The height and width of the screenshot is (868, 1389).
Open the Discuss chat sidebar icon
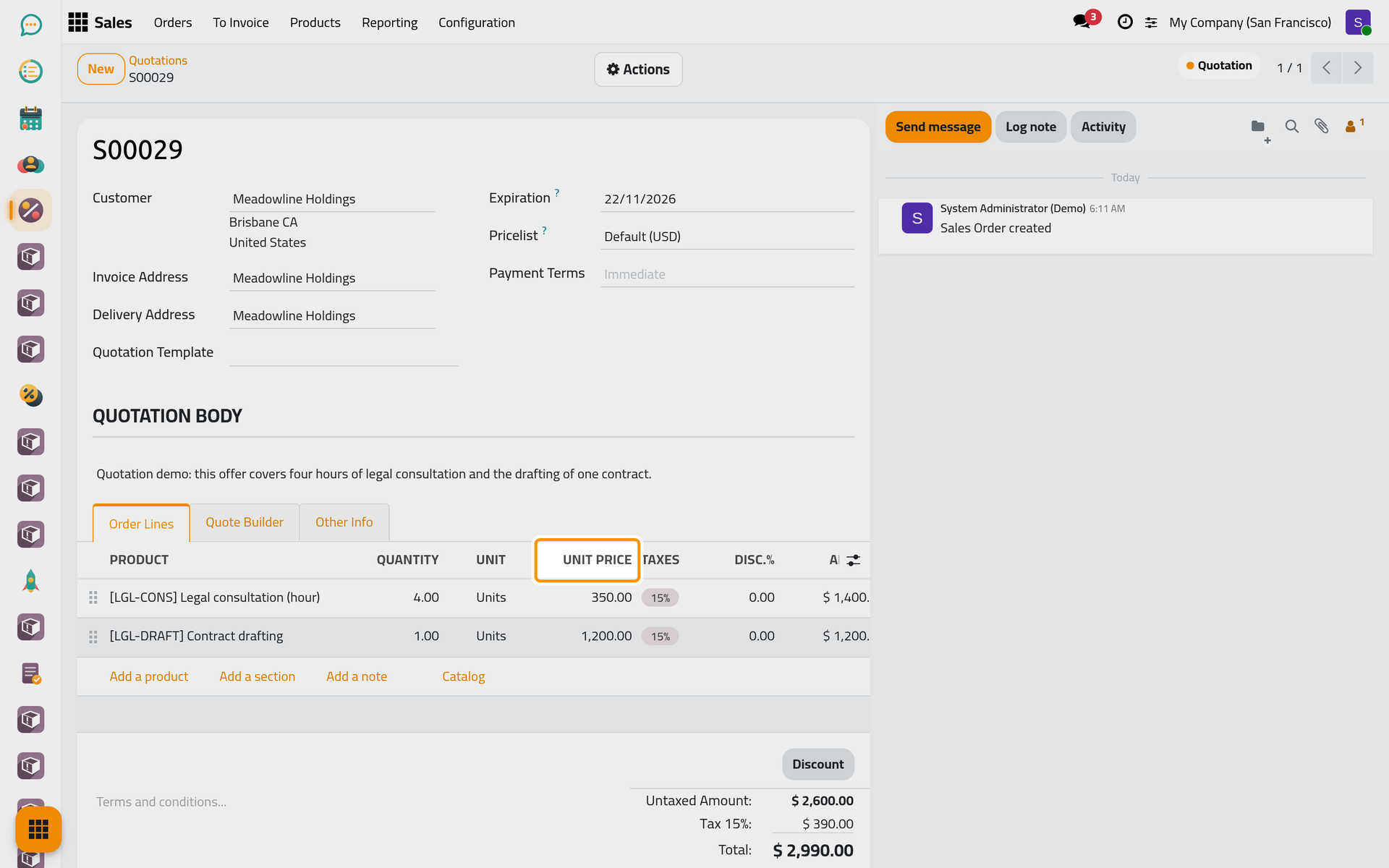(x=30, y=25)
